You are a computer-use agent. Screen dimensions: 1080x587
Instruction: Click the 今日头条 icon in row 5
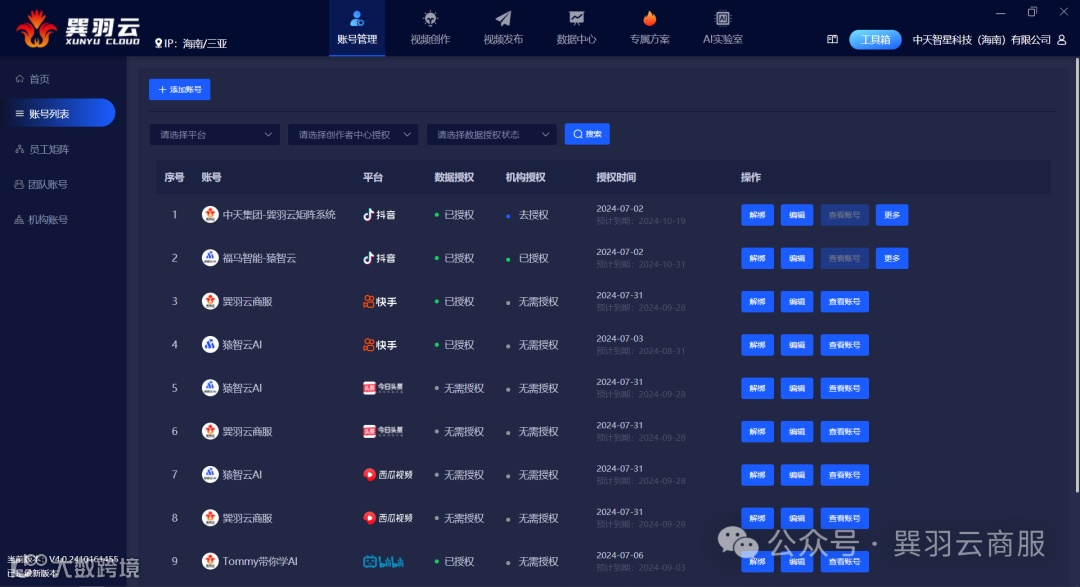[x=383, y=389]
